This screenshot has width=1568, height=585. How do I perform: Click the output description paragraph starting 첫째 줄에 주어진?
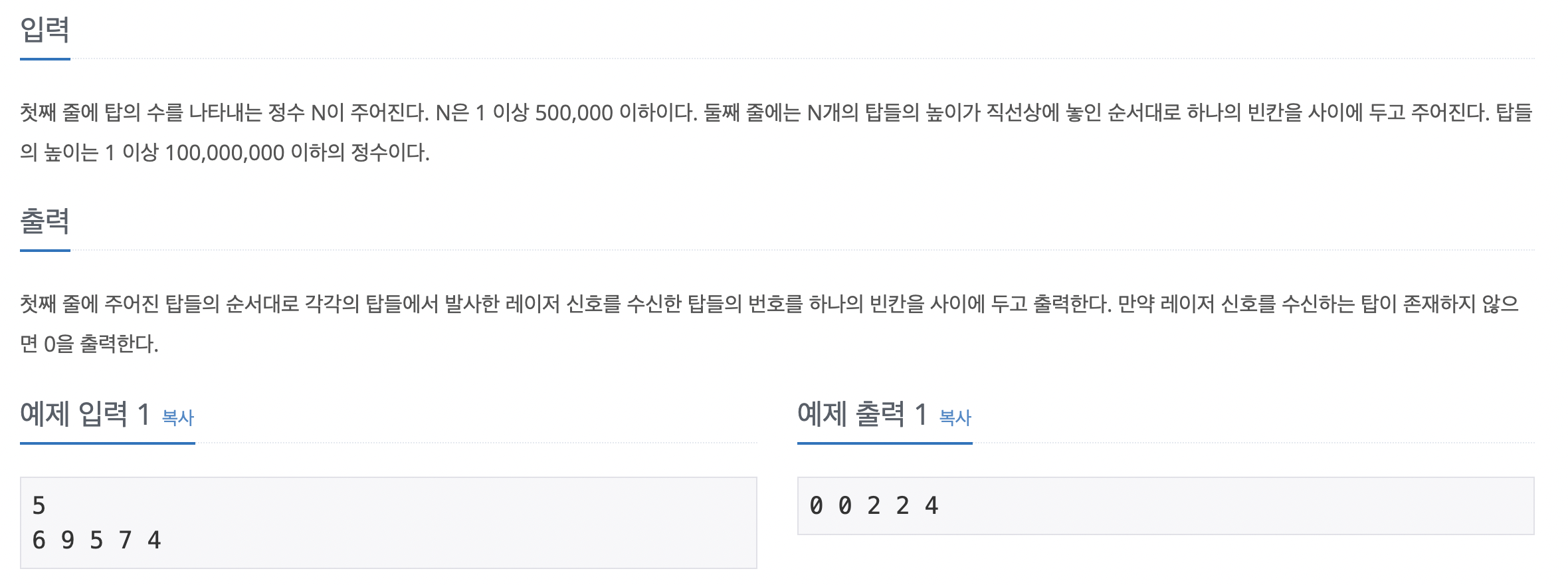coord(769,324)
